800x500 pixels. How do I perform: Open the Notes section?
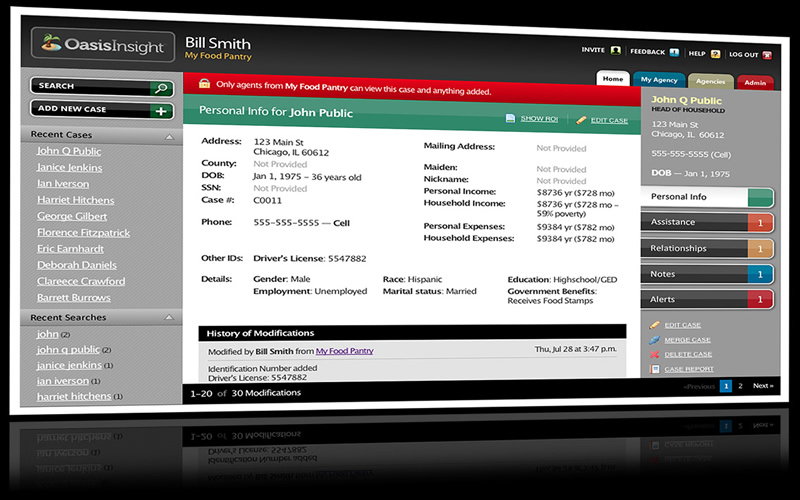click(707, 274)
